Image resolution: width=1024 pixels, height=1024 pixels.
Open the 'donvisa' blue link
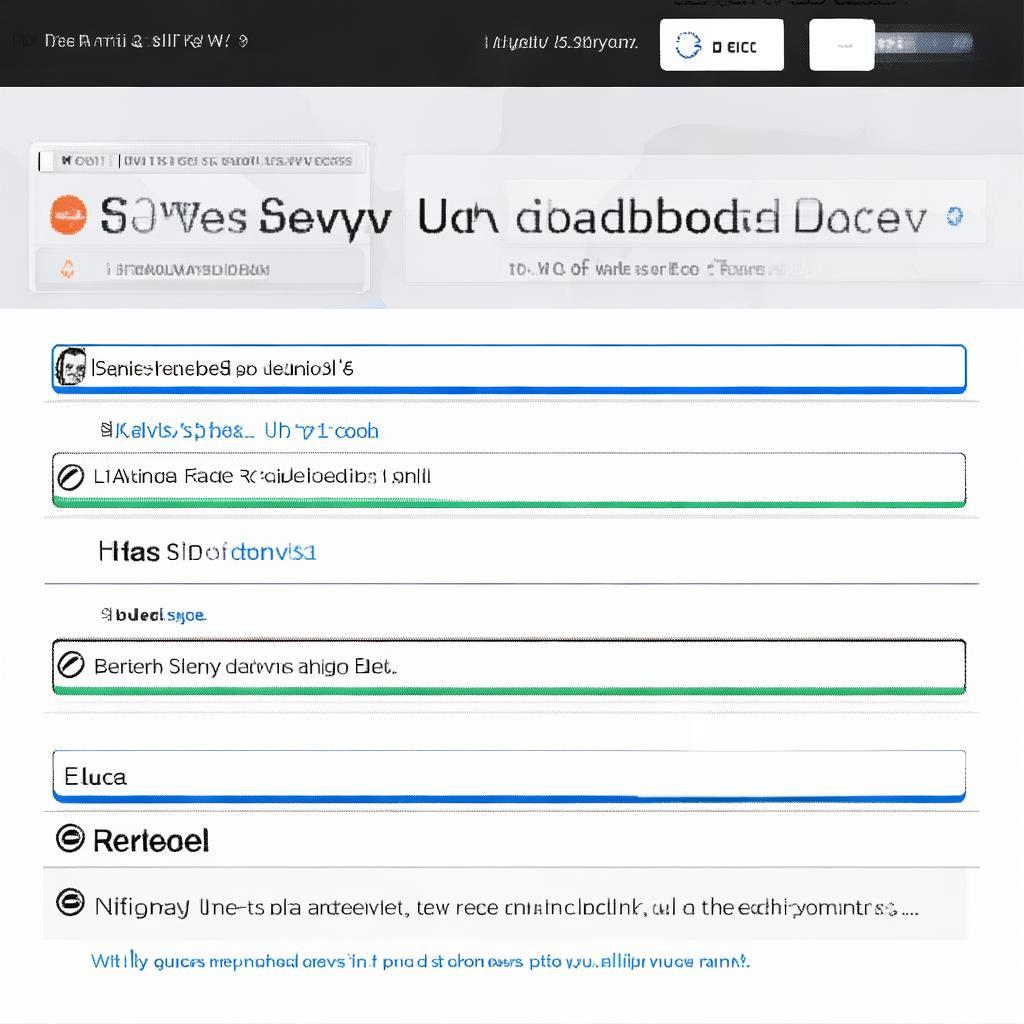tap(273, 552)
